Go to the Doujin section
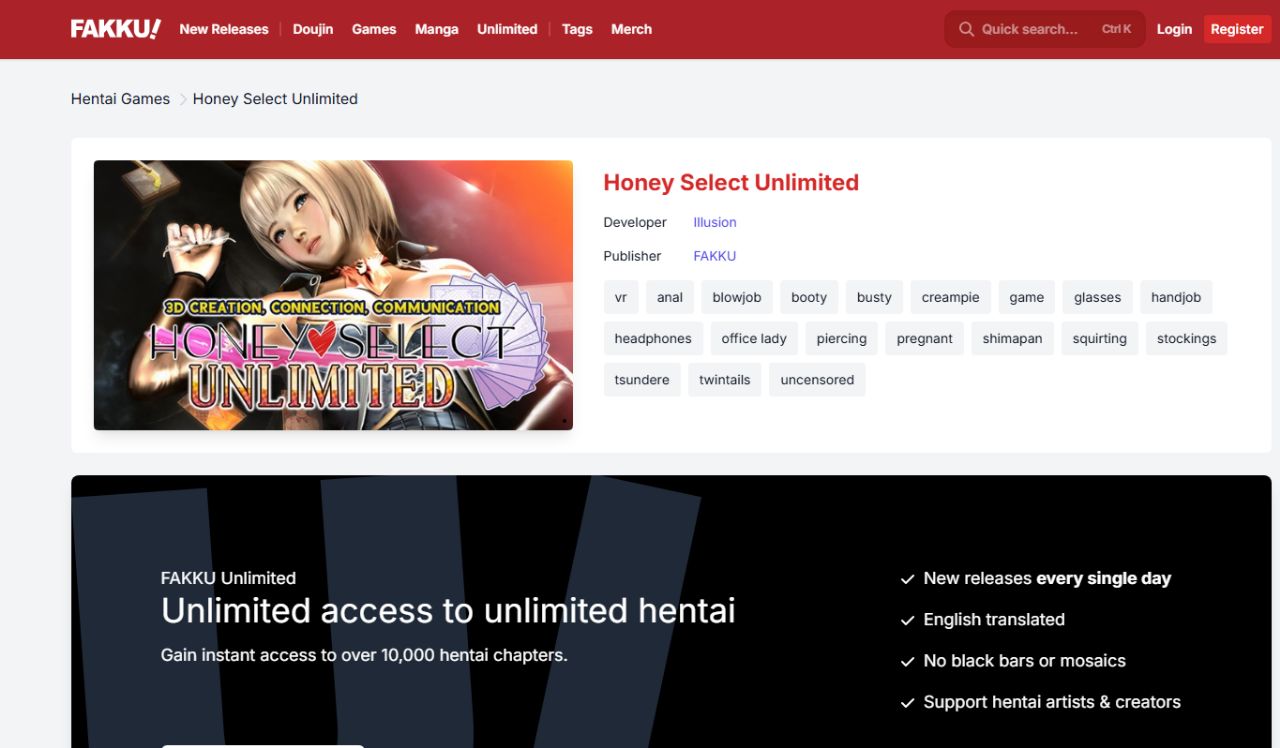 [x=313, y=29]
